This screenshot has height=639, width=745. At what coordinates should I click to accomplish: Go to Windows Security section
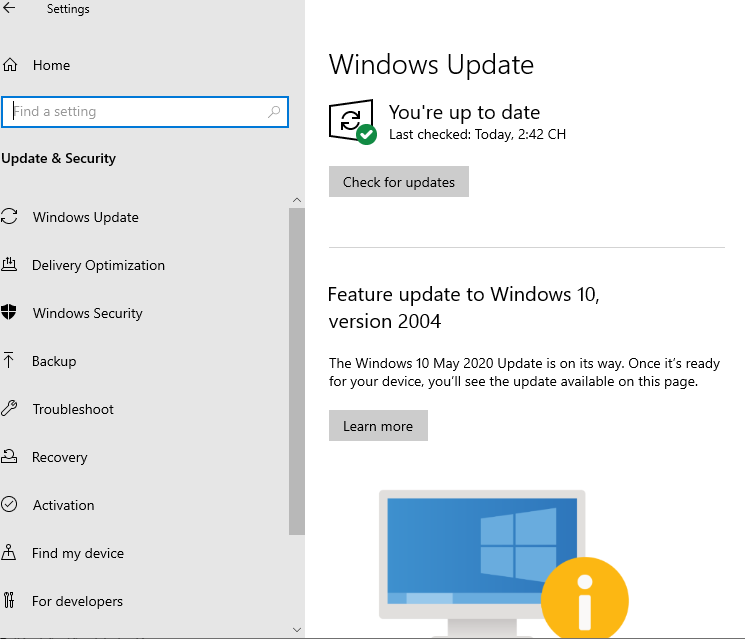pos(87,313)
